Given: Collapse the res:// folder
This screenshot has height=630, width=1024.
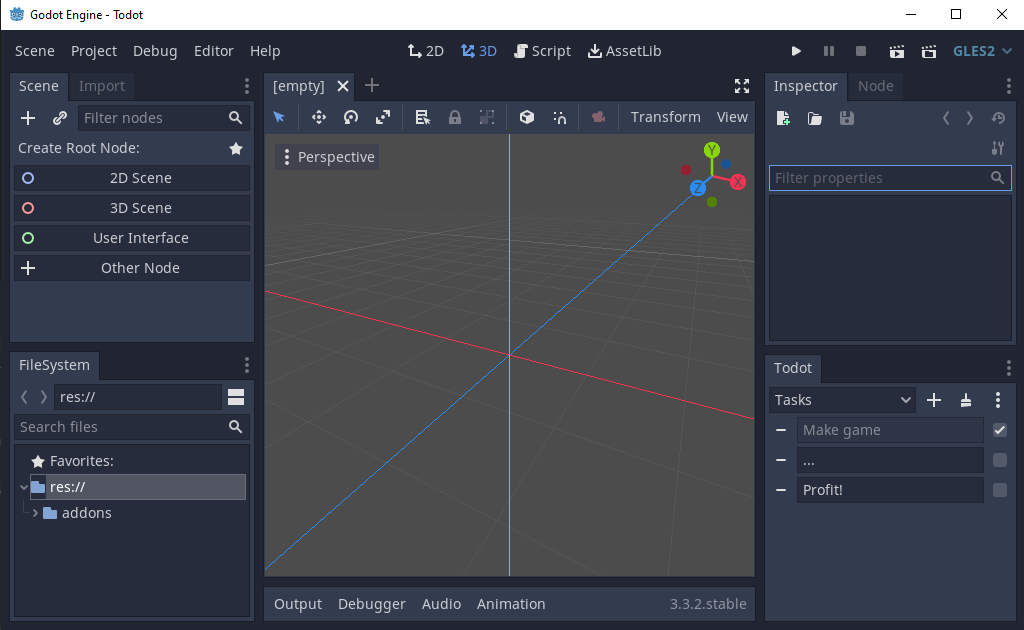Looking at the screenshot, I should (x=24, y=487).
